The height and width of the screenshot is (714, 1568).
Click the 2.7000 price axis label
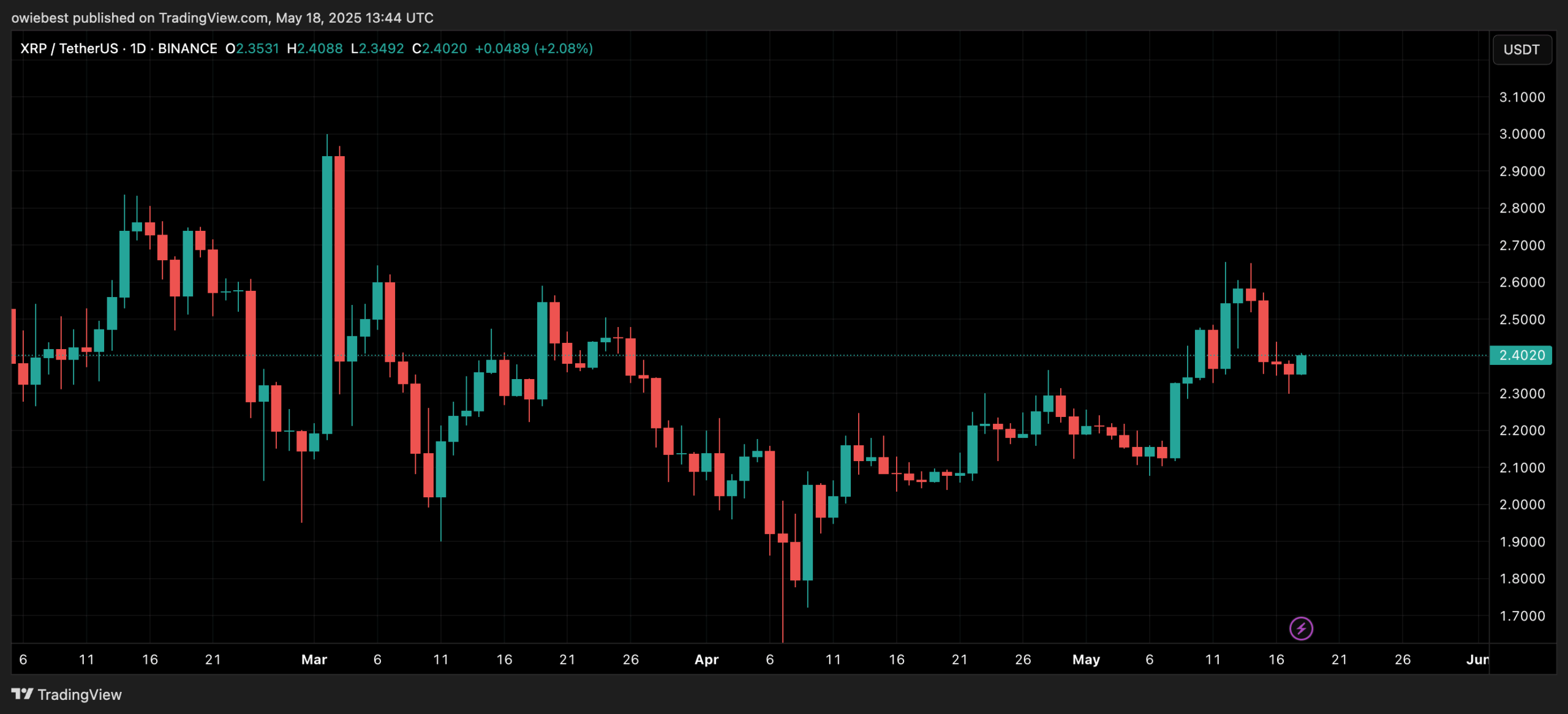[1522, 245]
